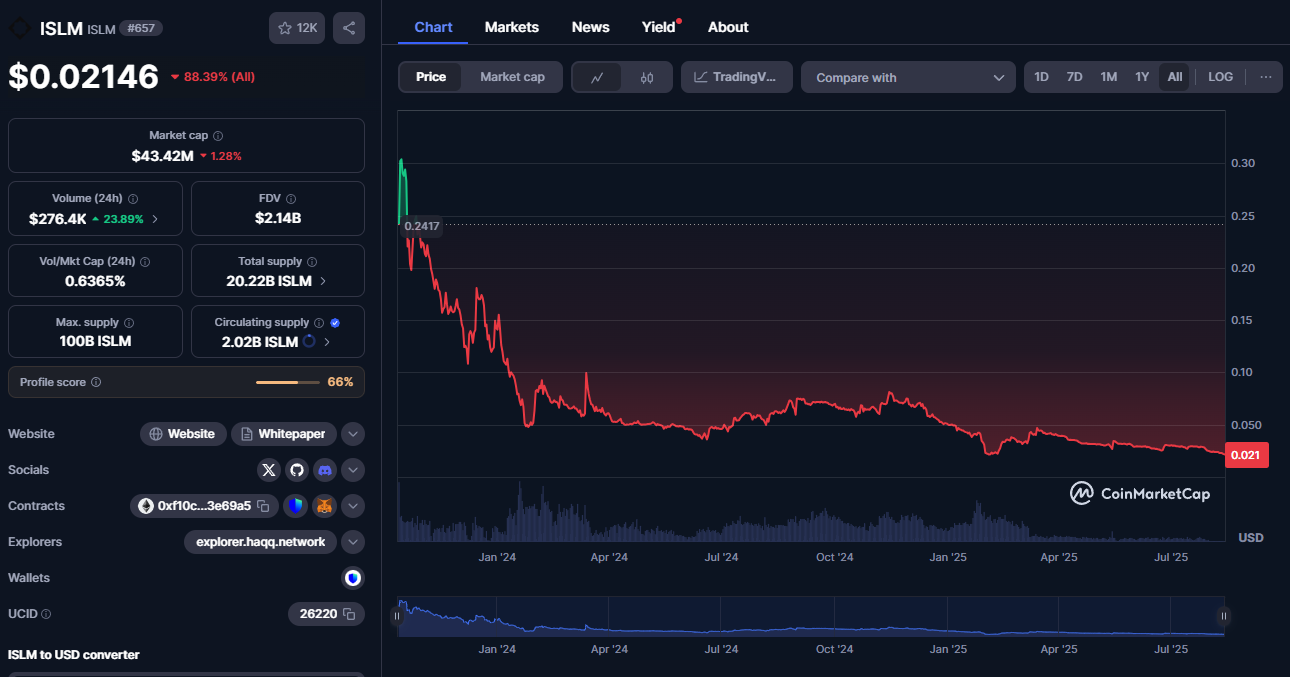
Task: Click the range navigator's left handle
Action: (x=397, y=617)
